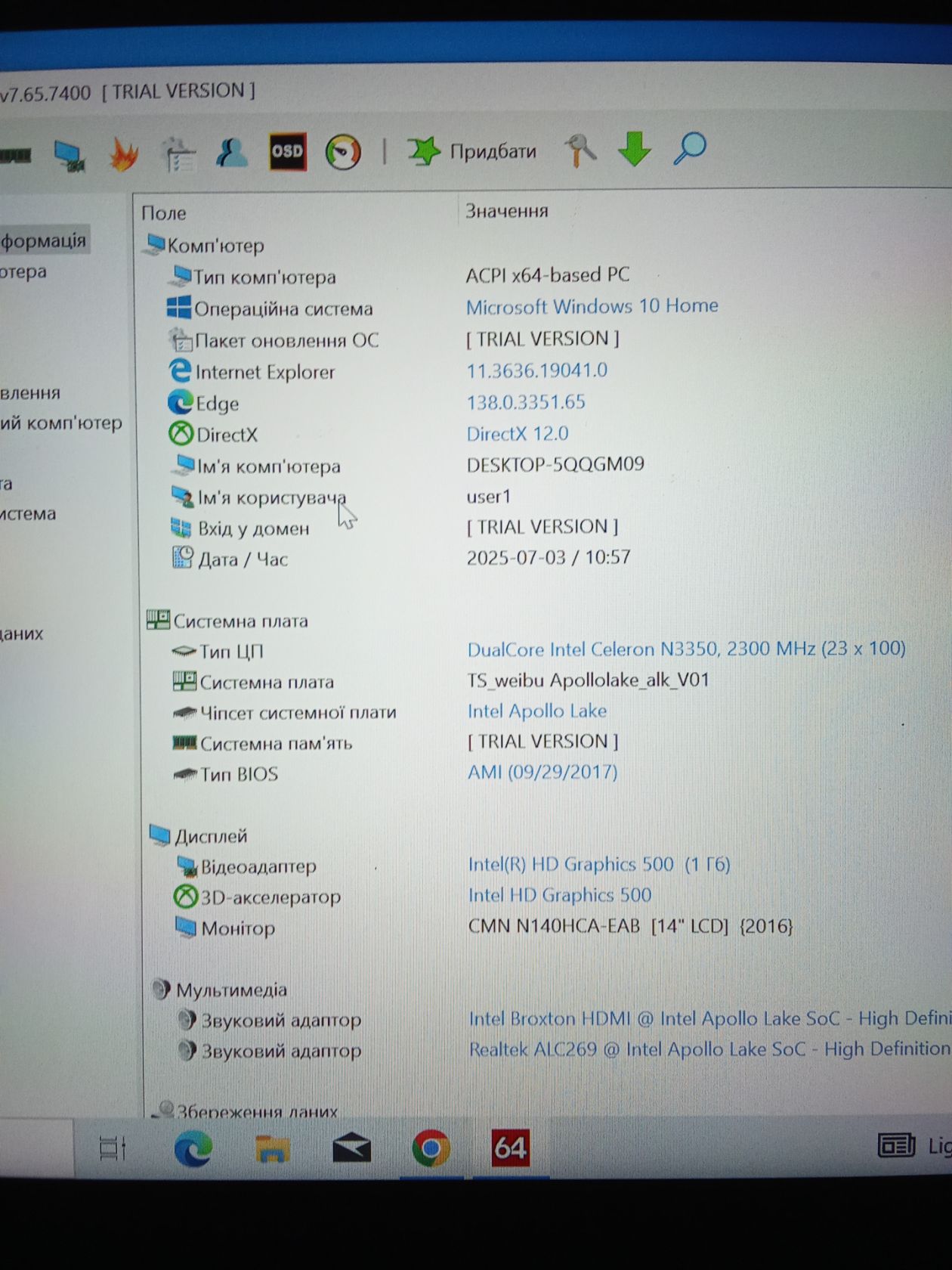Image resolution: width=952 pixels, height=1270 pixels.
Task: Click the Internet Explorer row icon
Action: pos(180,370)
